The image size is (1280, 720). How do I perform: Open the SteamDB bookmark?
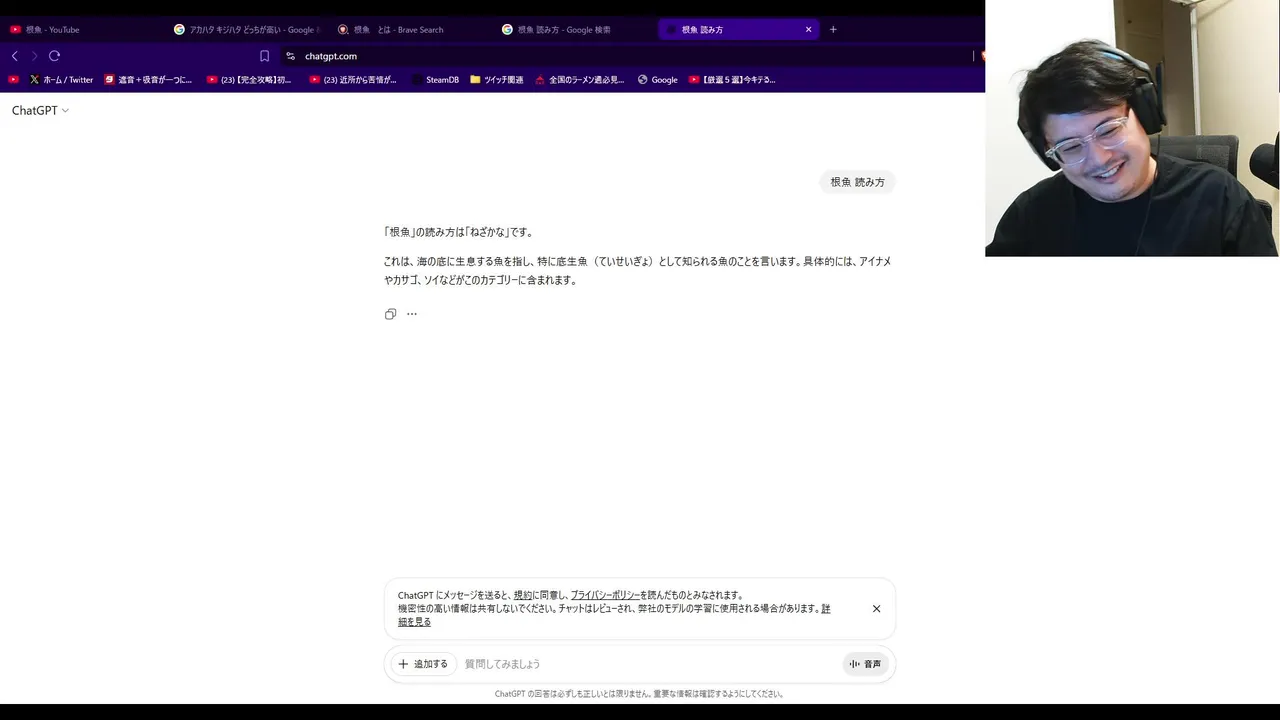coord(435,79)
